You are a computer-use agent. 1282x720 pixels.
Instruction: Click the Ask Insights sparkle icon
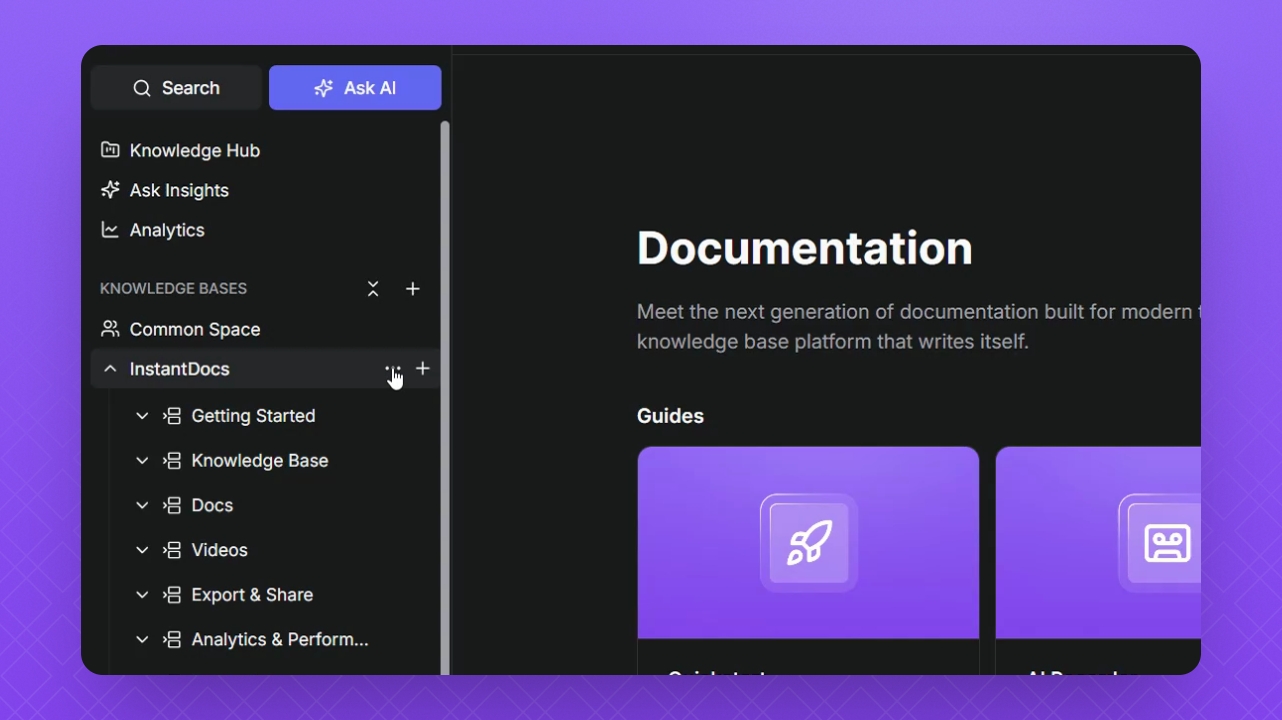(110, 190)
